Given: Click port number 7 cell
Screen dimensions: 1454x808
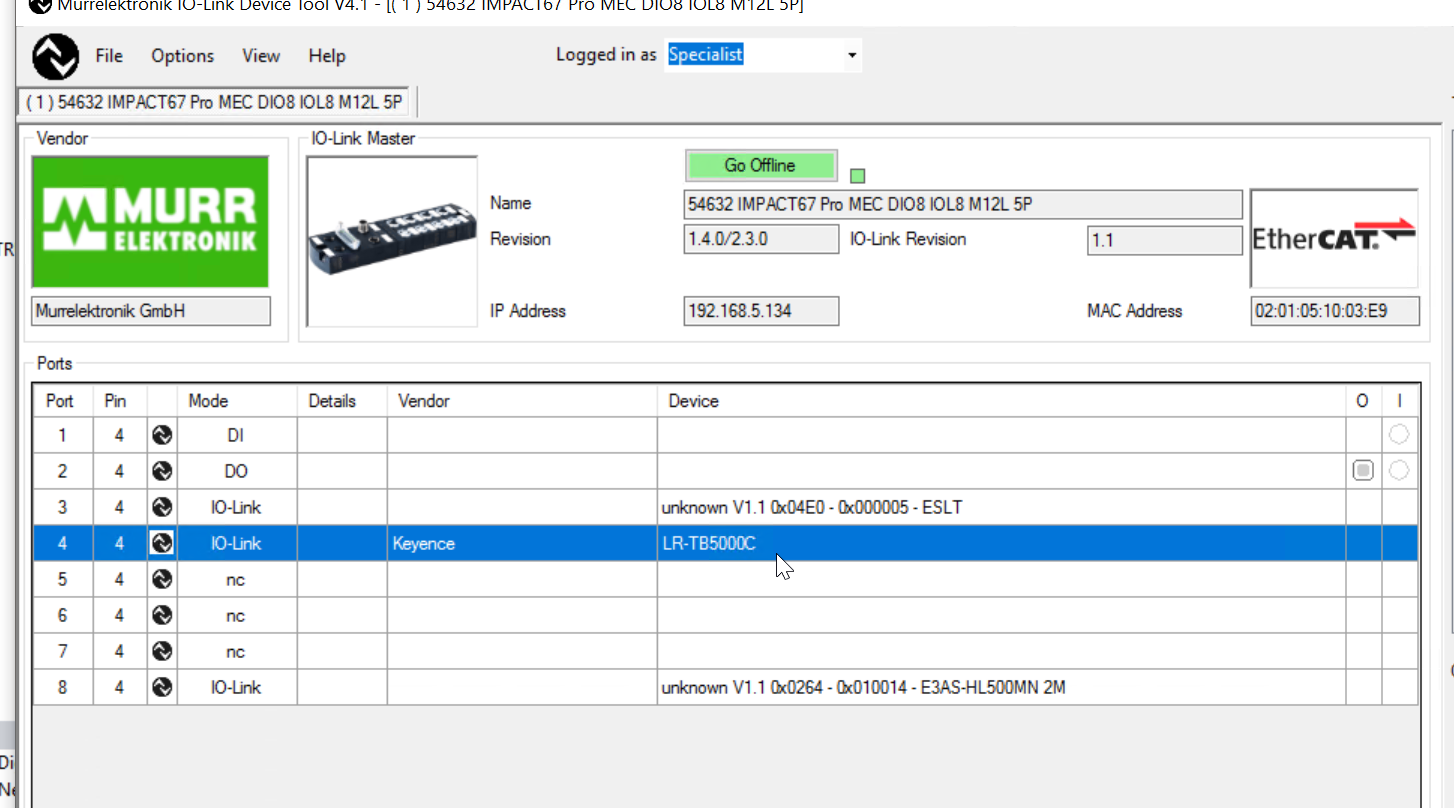Looking at the screenshot, I should 62,651.
